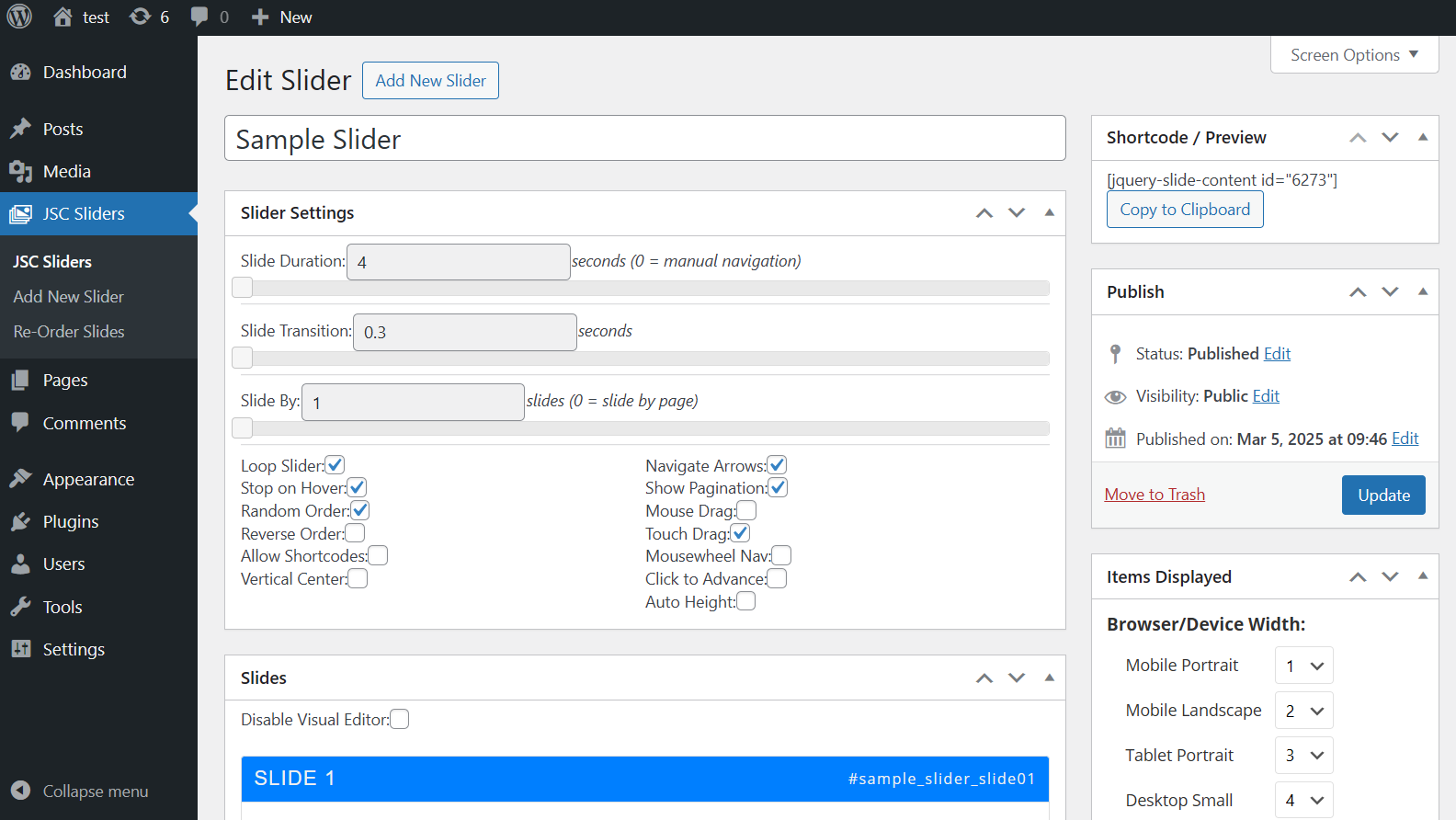Move Slides panel up
This screenshot has width=1456, height=820.
coord(984,678)
